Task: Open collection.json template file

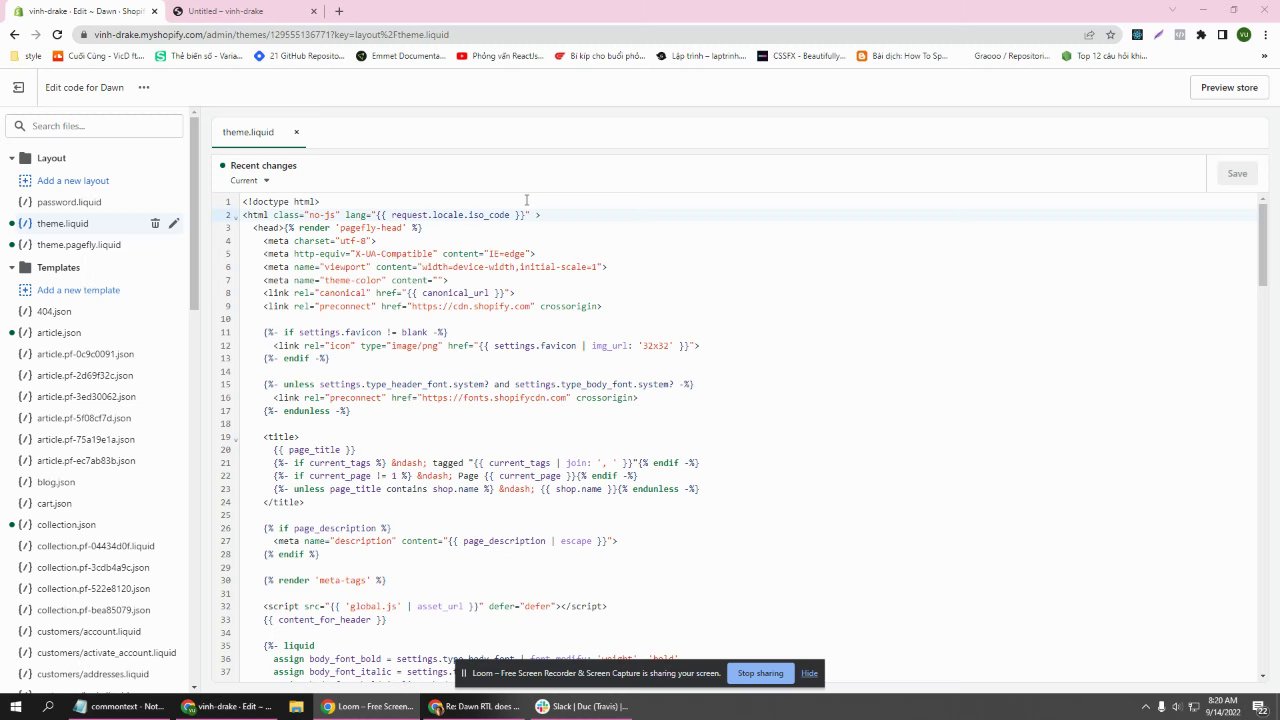Action: (66, 525)
